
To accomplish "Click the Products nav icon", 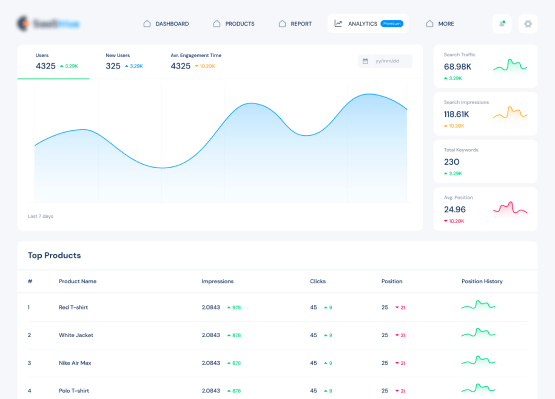I will coord(217,24).
